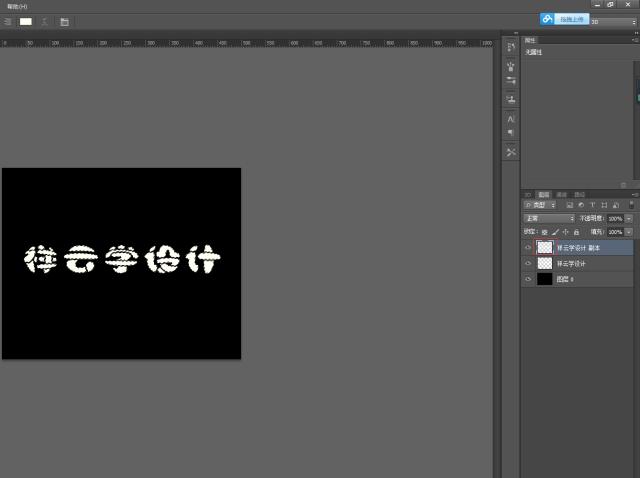Filter layers by type layers icon

coord(593,205)
